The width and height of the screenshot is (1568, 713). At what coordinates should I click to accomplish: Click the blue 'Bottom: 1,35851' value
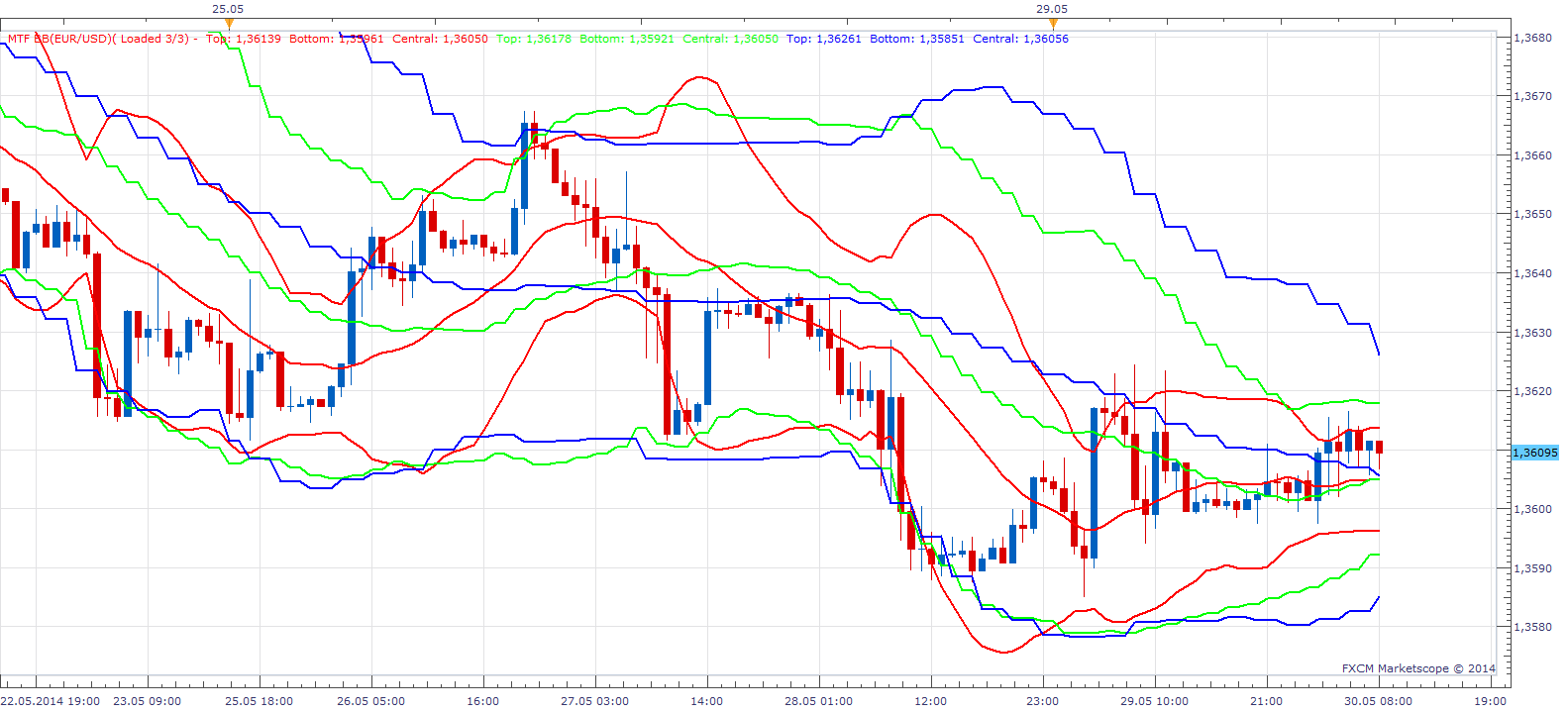tap(917, 39)
